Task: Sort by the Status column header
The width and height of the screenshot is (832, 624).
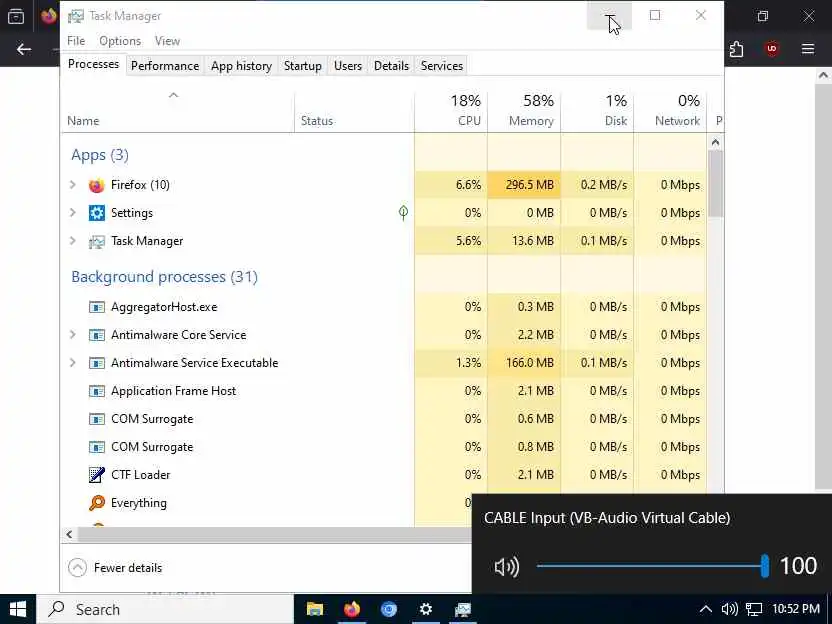Action: (354, 110)
